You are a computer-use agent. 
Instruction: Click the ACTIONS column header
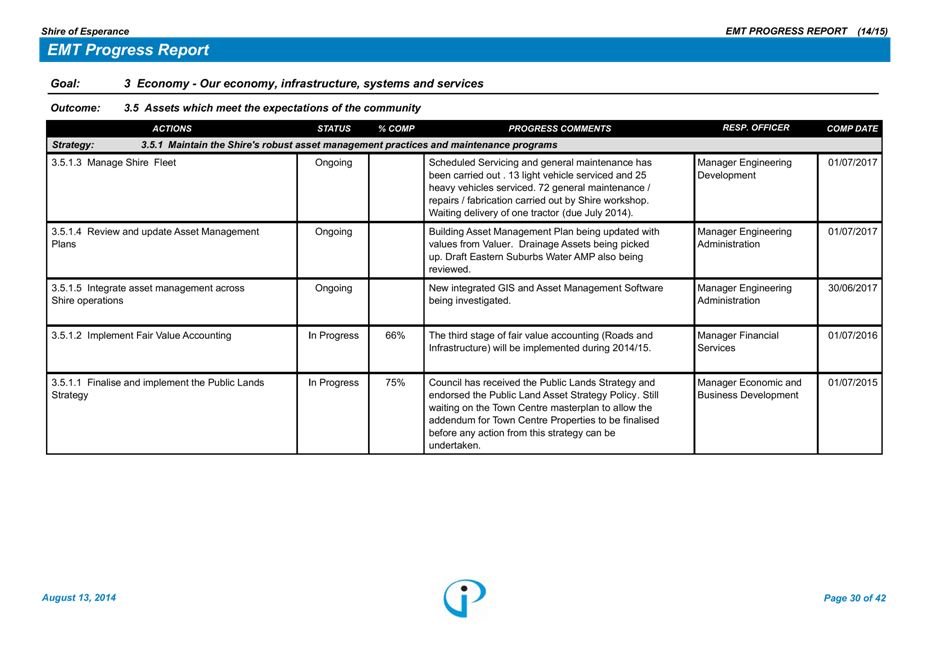172,128
